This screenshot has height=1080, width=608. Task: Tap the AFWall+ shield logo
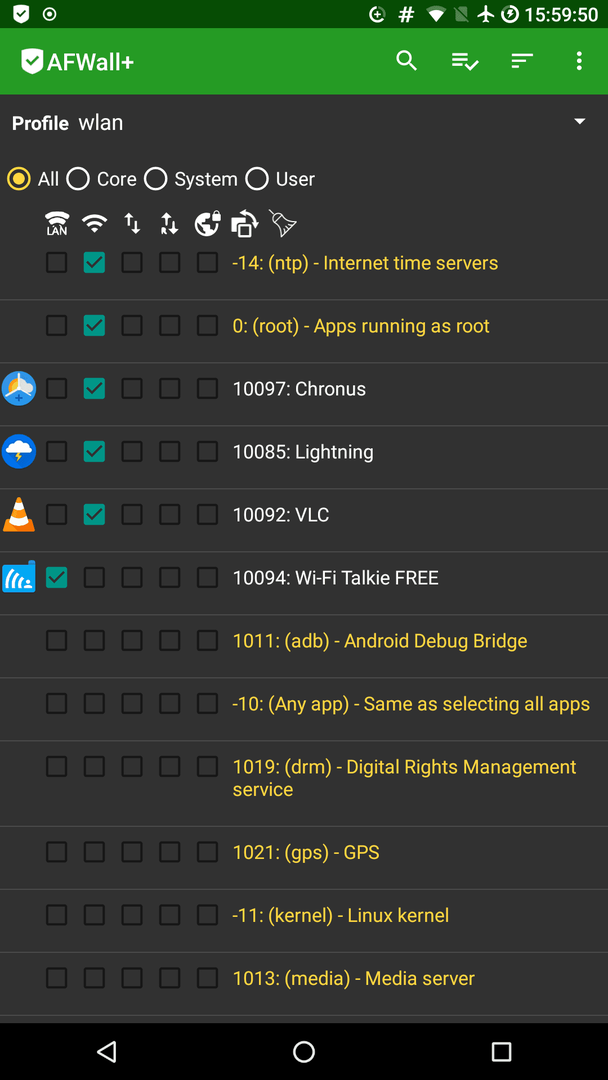pyautogui.click(x=32, y=61)
